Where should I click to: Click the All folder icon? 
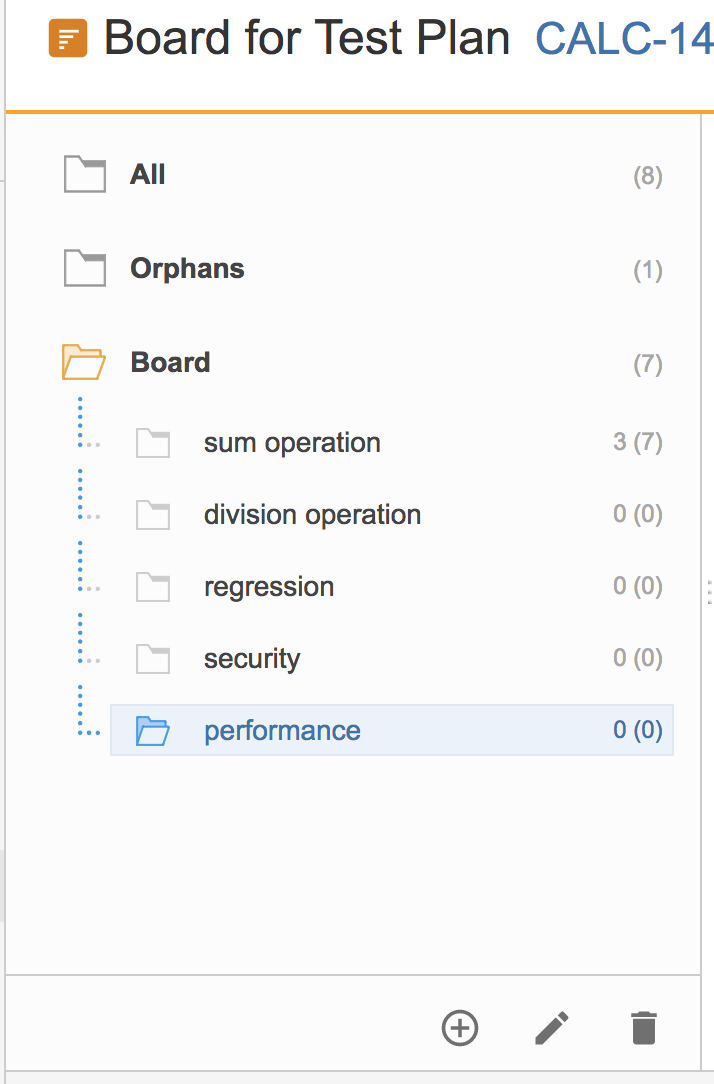pyautogui.click(x=85, y=174)
